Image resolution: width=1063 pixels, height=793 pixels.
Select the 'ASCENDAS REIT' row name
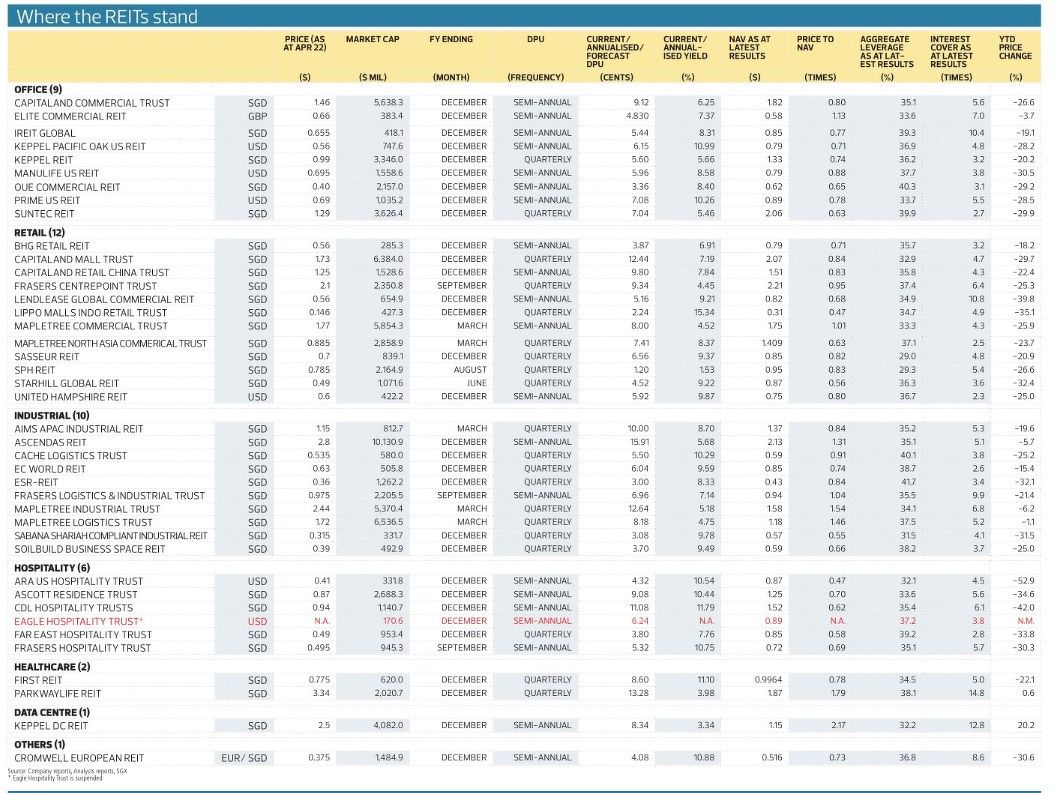tap(50, 443)
